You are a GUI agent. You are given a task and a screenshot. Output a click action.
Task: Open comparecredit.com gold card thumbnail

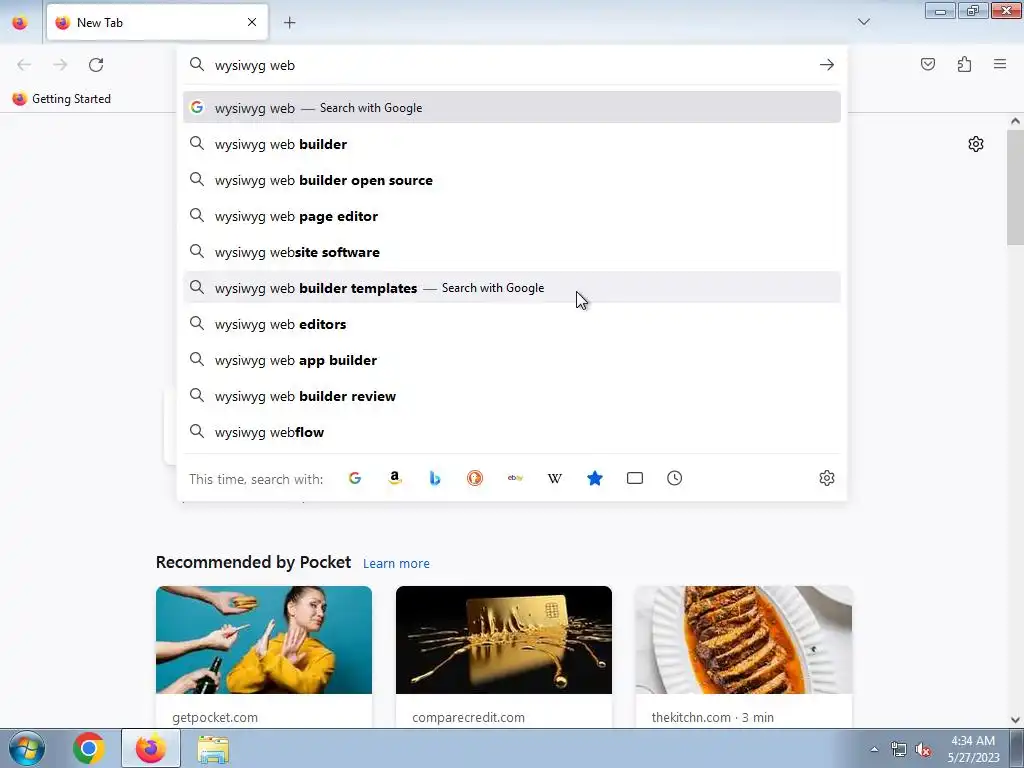504,640
